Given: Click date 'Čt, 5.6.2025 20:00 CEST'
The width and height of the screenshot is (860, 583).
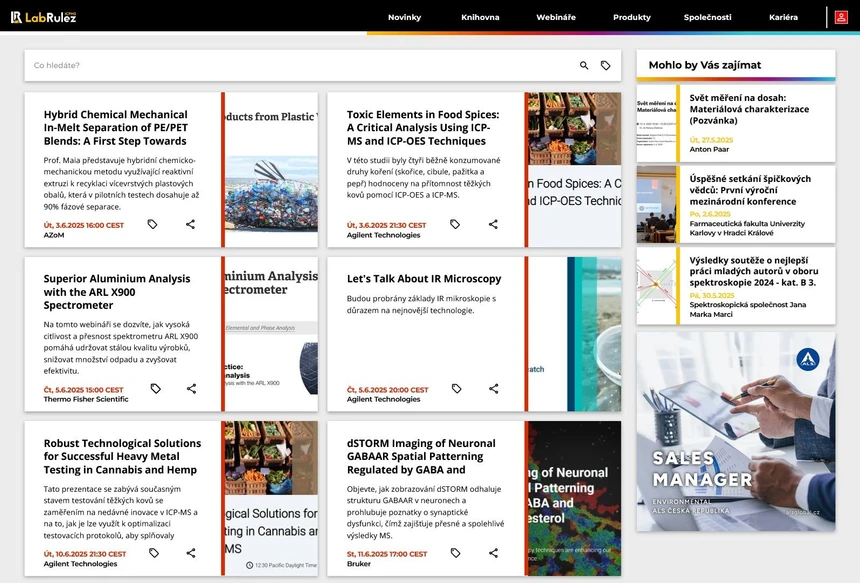Looking at the screenshot, I should point(387,390).
